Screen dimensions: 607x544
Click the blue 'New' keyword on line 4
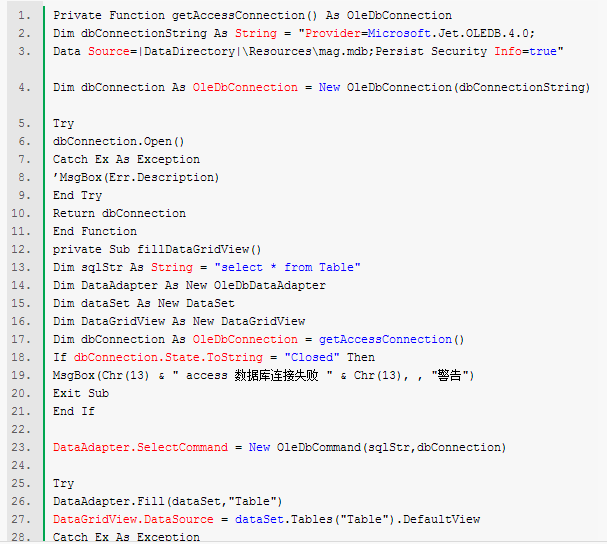pyautogui.click(x=329, y=88)
